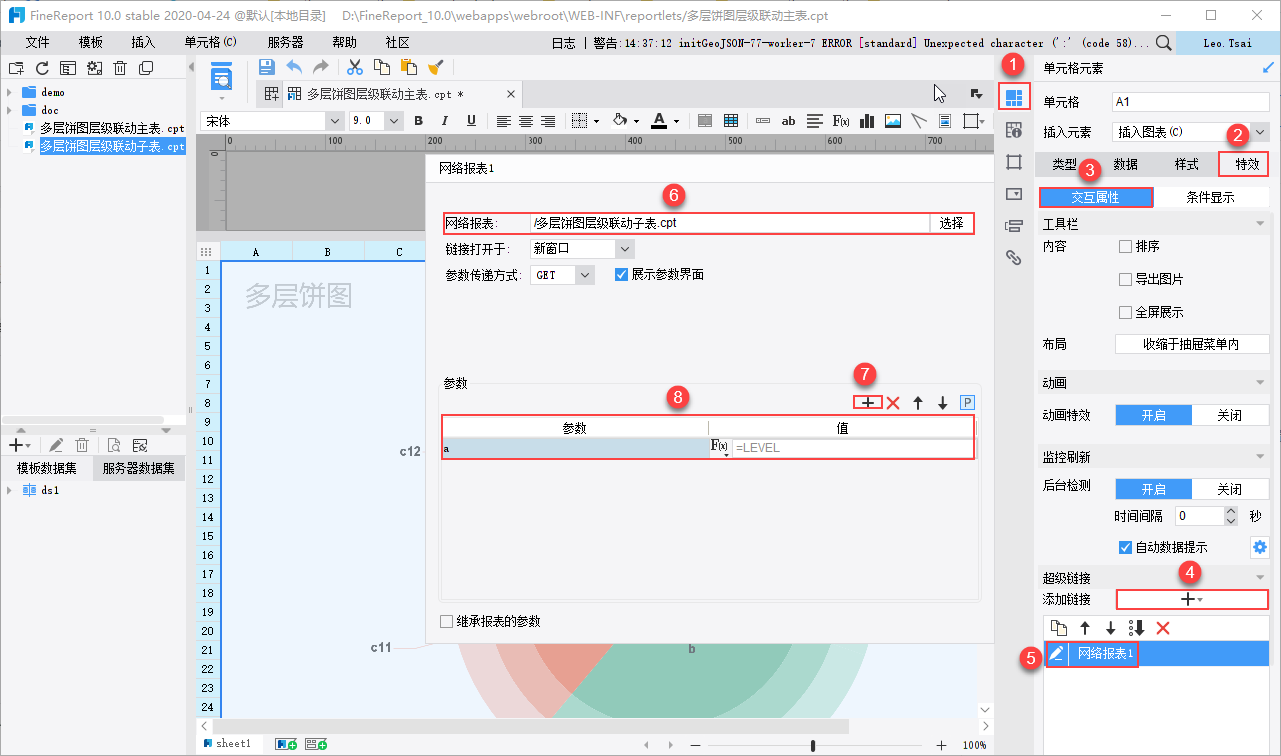Click the redo arrow icon
This screenshot has height=756, width=1281.
pos(320,67)
